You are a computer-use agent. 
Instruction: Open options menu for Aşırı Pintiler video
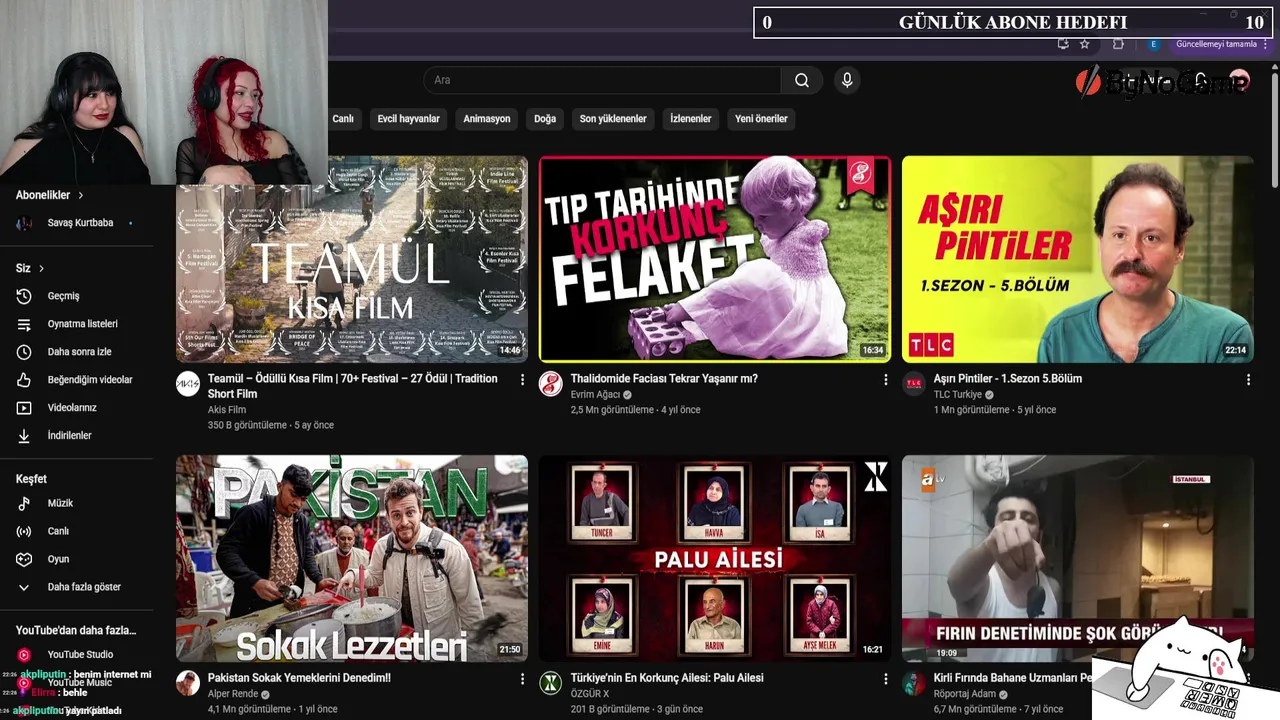pyautogui.click(x=1248, y=380)
